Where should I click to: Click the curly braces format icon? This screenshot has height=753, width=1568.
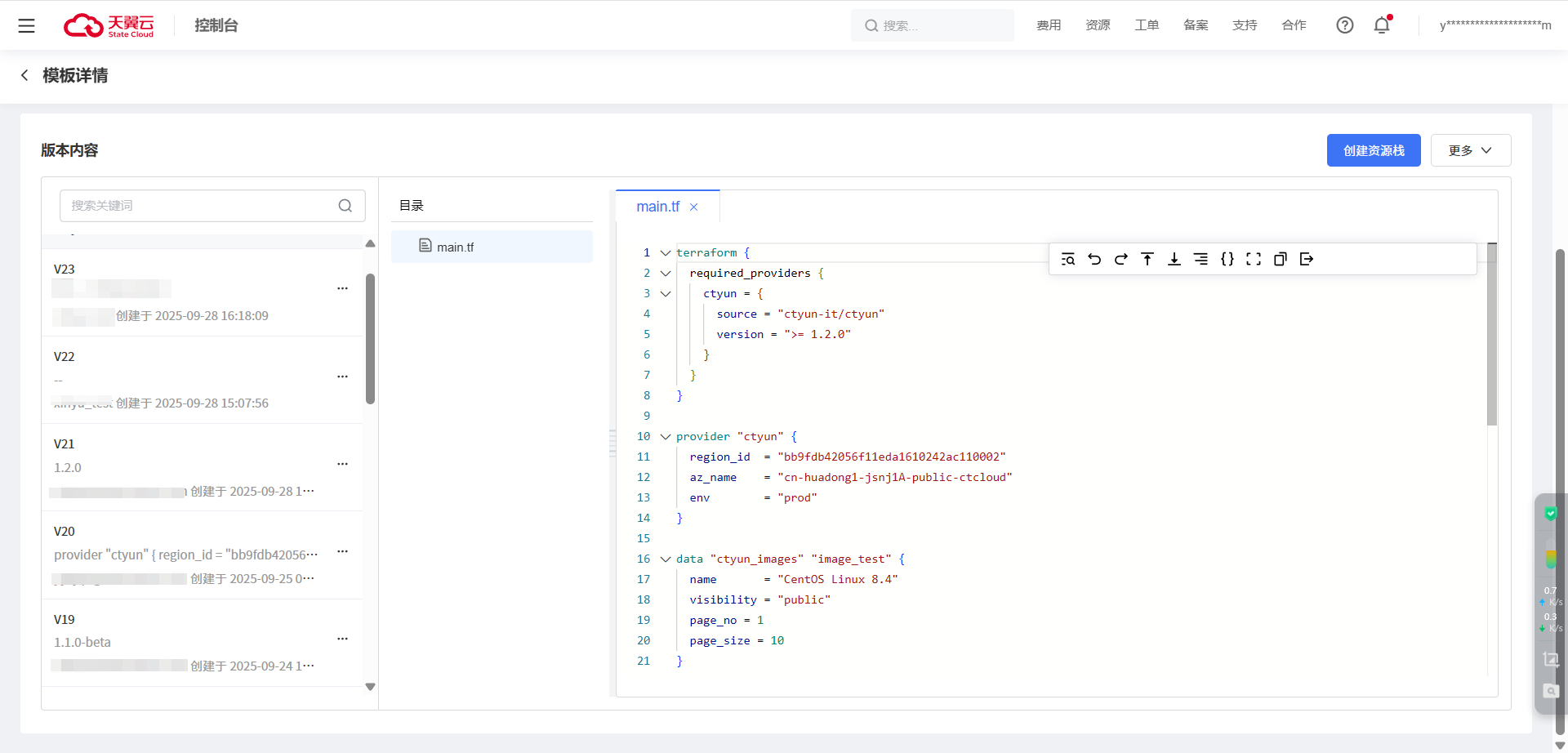tap(1227, 259)
